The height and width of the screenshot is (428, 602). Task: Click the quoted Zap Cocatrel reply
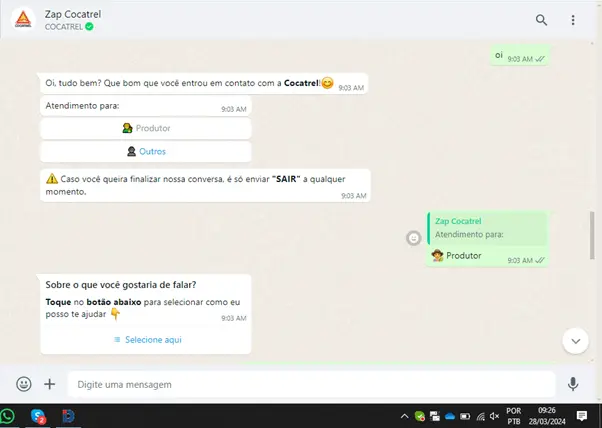487,228
